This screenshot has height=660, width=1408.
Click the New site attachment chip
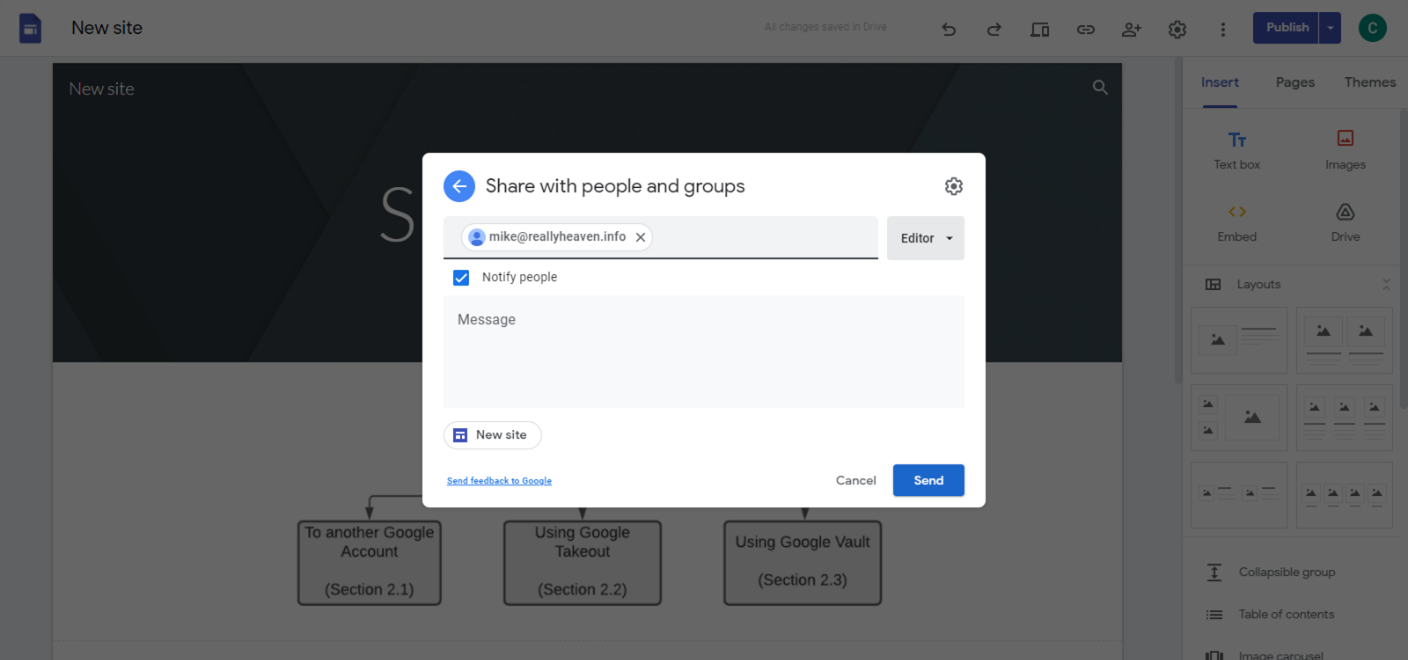[492, 435]
